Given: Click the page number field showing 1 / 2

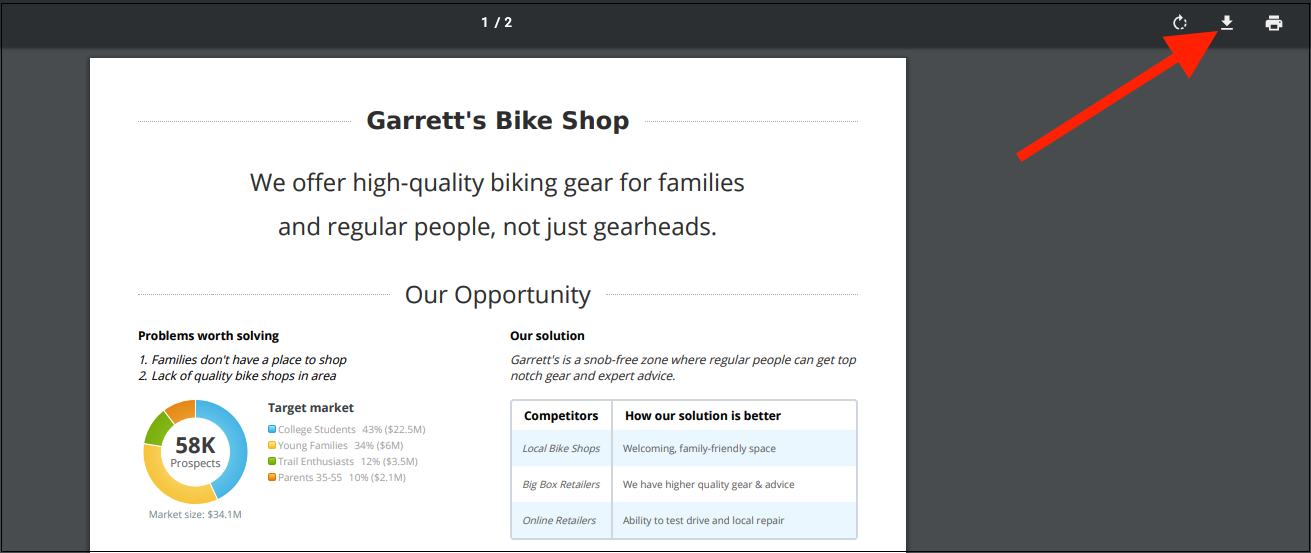Looking at the screenshot, I should click(496, 22).
